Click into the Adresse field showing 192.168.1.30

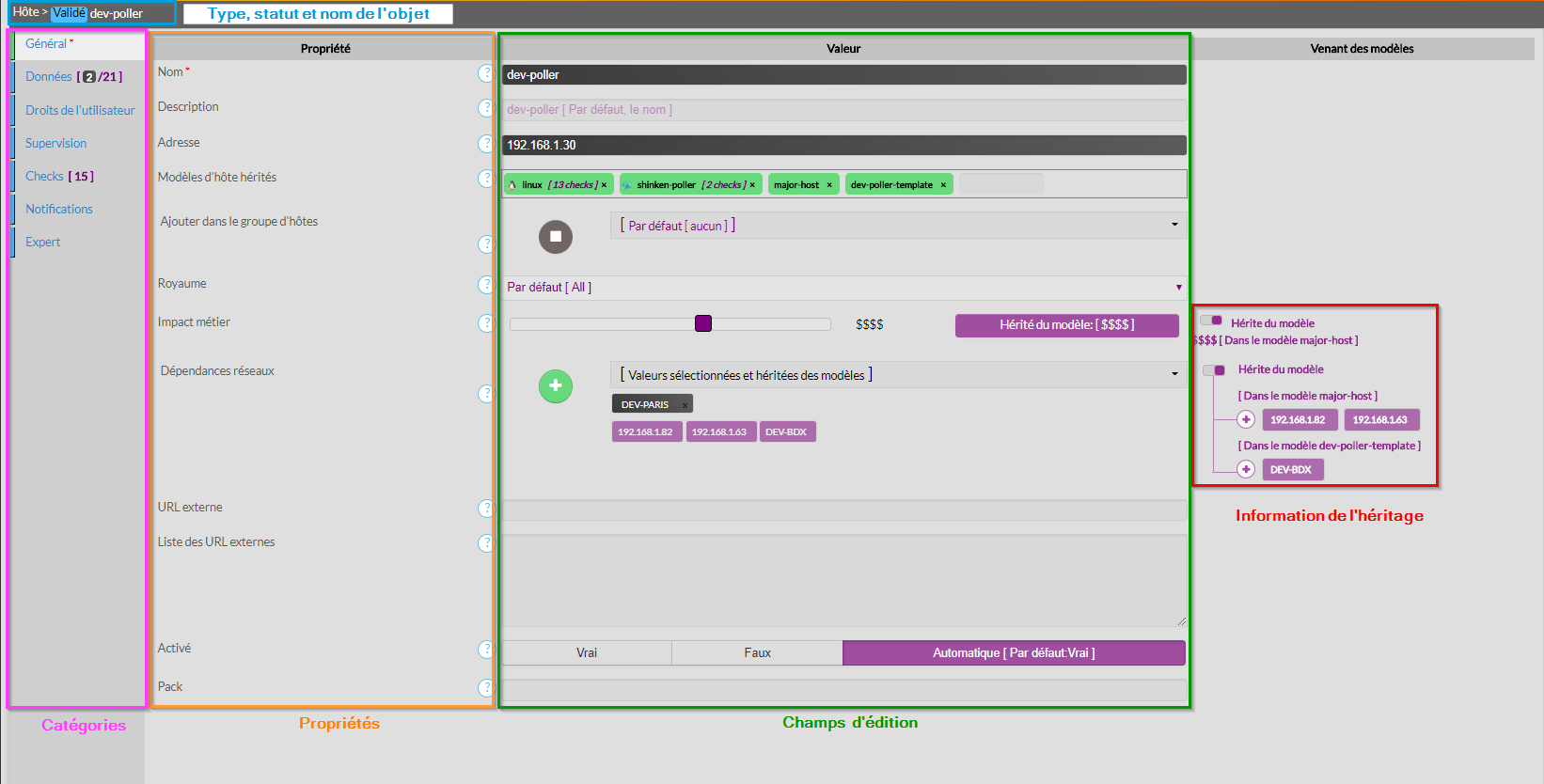pyautogui.click(x=843, y=146)
